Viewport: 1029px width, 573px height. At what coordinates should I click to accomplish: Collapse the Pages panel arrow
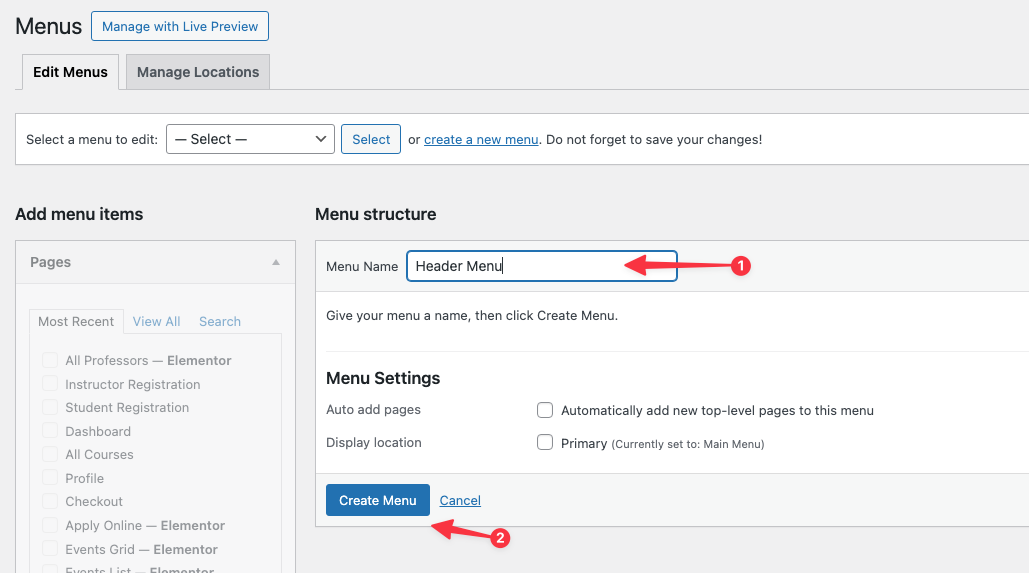click(x=276, y=262)
